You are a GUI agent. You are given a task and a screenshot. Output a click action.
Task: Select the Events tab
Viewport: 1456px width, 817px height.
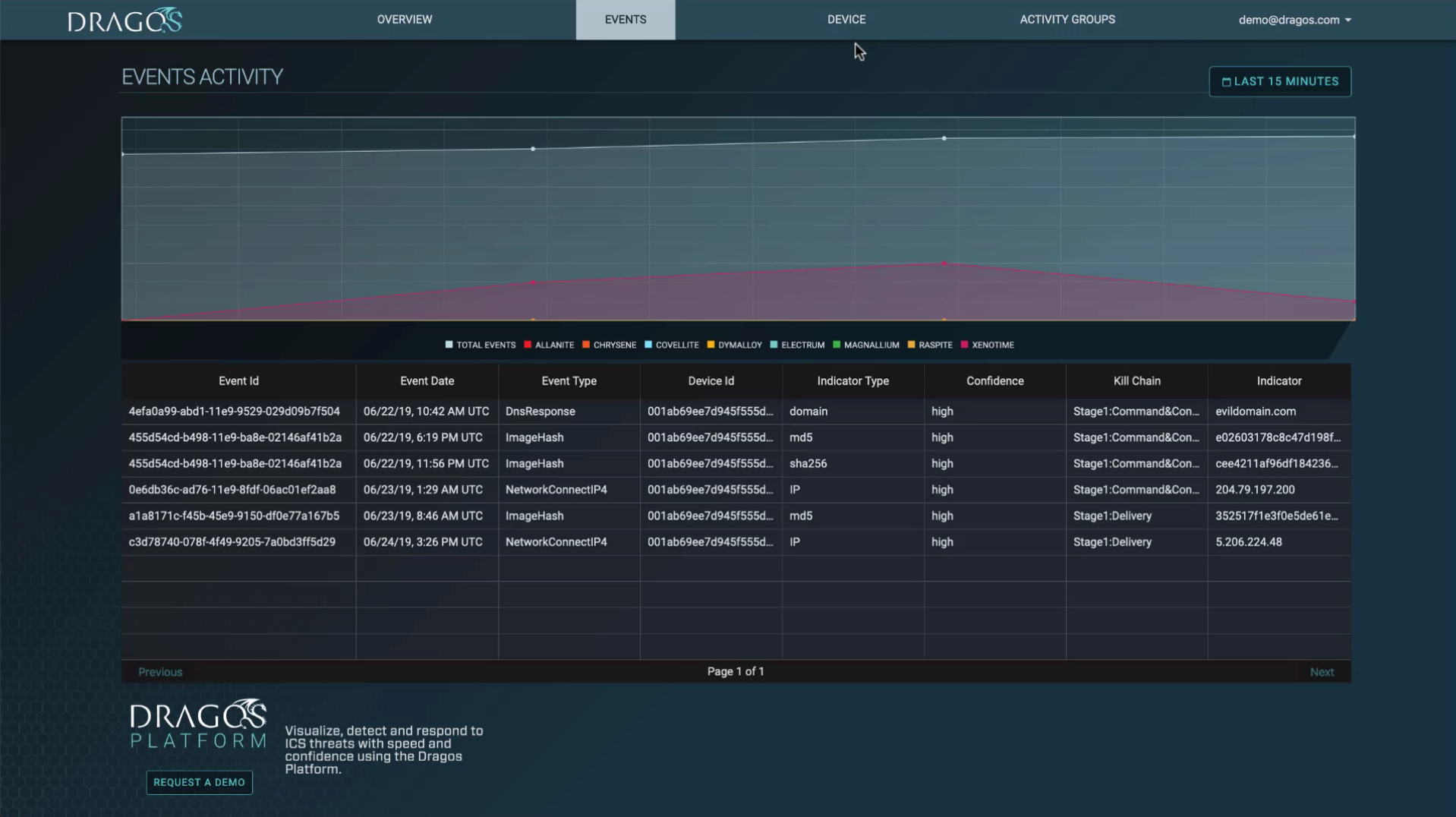point(626,20)
